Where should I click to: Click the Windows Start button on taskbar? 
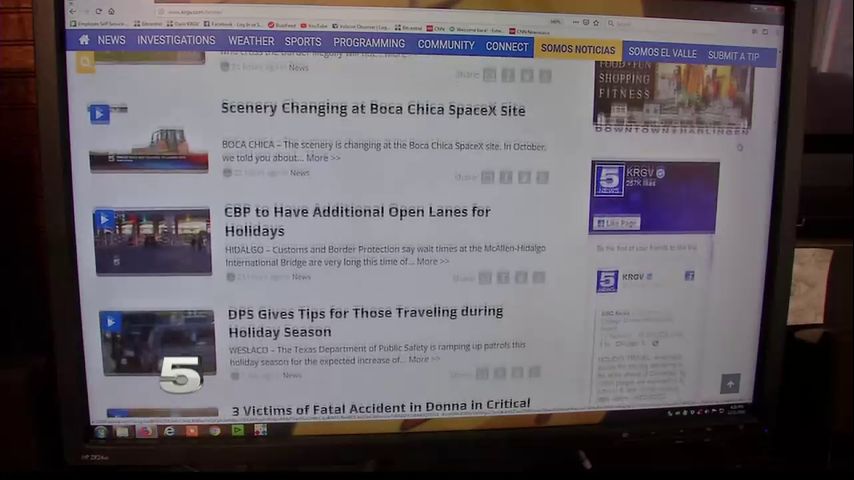tap(100, 432)
